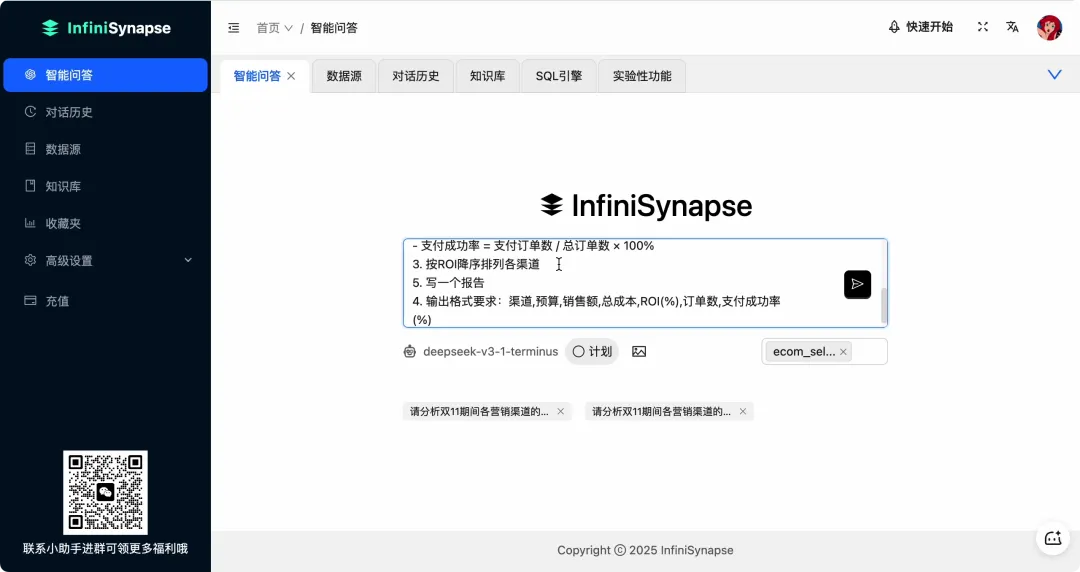The width and height of the screenshot is (1080, 572).
Task: Send the question with arrow button
Action: click(858, 284)
